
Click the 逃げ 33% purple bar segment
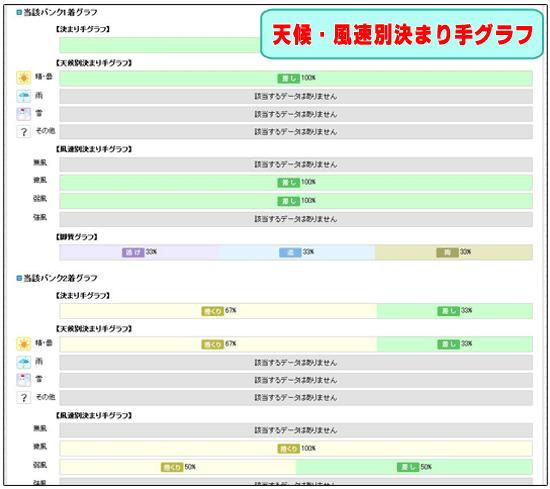[x=139, y=252]
